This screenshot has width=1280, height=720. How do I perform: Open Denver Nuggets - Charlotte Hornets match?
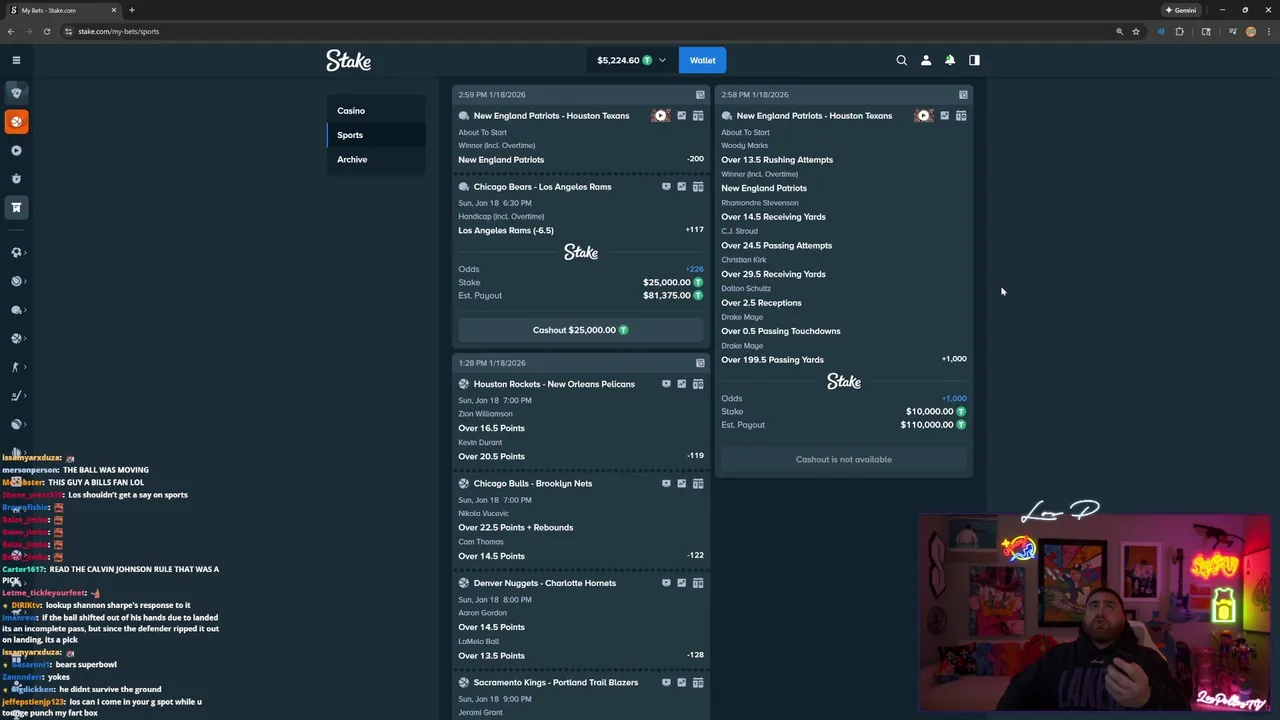545,583
